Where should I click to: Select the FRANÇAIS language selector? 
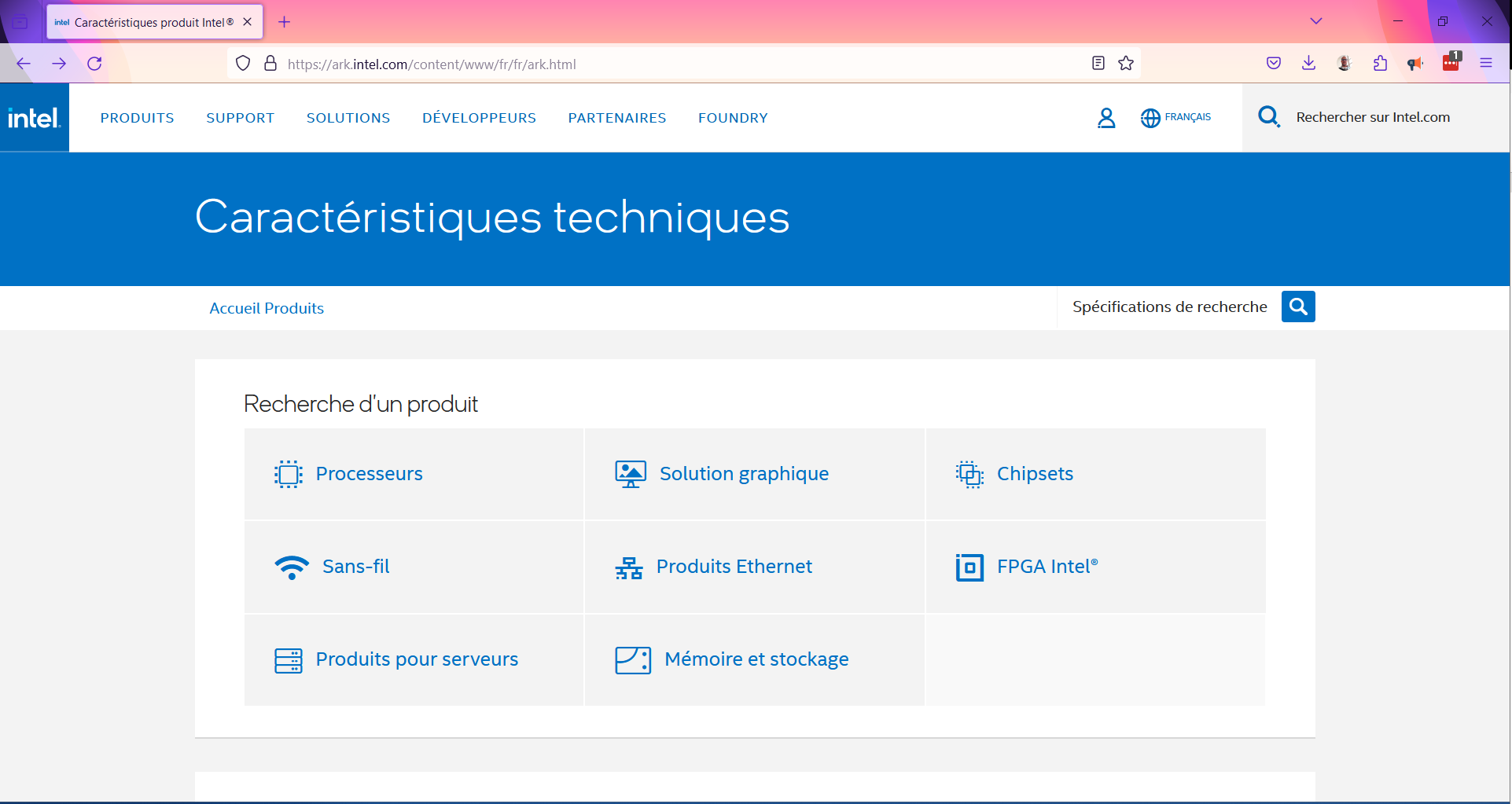[x=1188, y=117]
